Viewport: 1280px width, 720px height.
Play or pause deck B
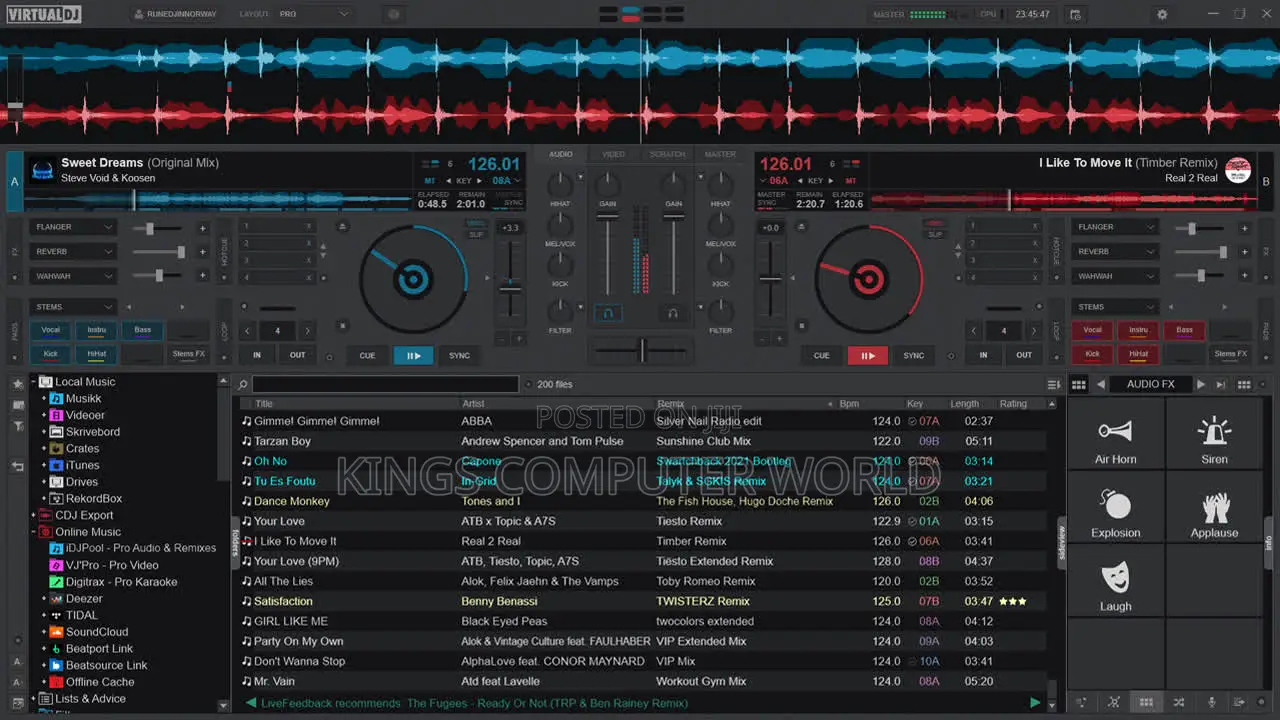[x=868, y=355]
